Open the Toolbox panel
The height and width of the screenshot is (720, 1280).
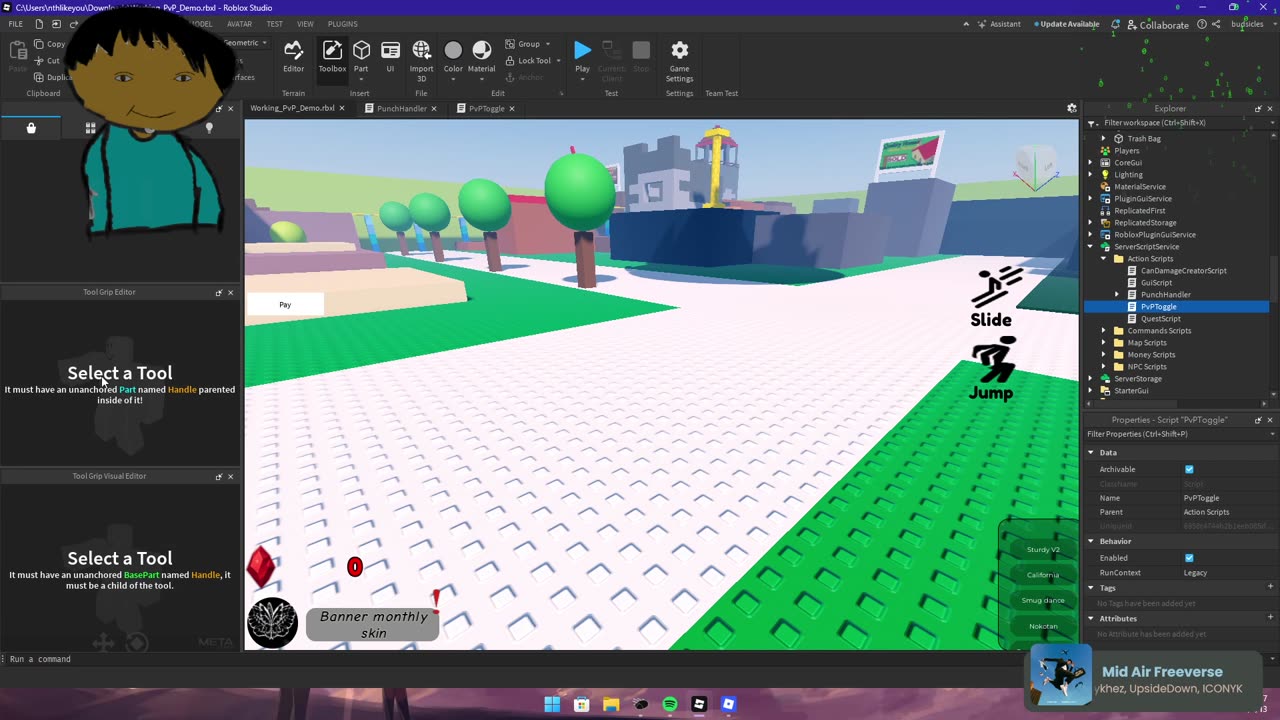tap(332, 57)
